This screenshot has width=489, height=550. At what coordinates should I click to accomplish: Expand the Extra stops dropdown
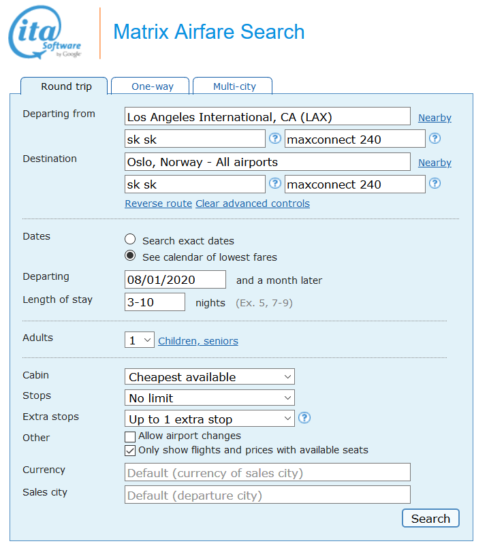pyautogui.click(x=209, y=419)
